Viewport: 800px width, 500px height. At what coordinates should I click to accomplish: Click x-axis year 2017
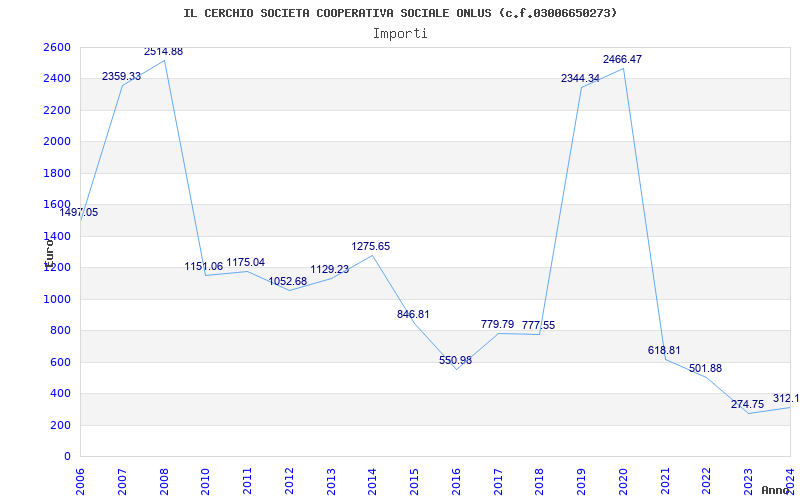[498, 482]
